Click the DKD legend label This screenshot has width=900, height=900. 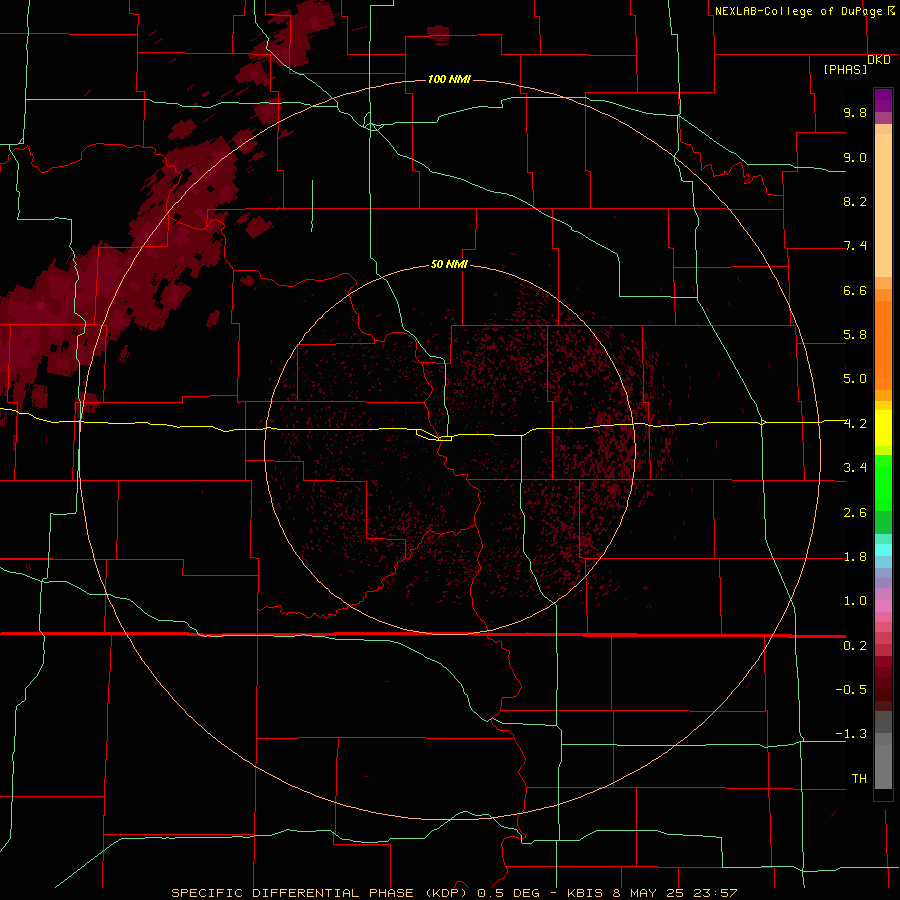pos(879,59)
